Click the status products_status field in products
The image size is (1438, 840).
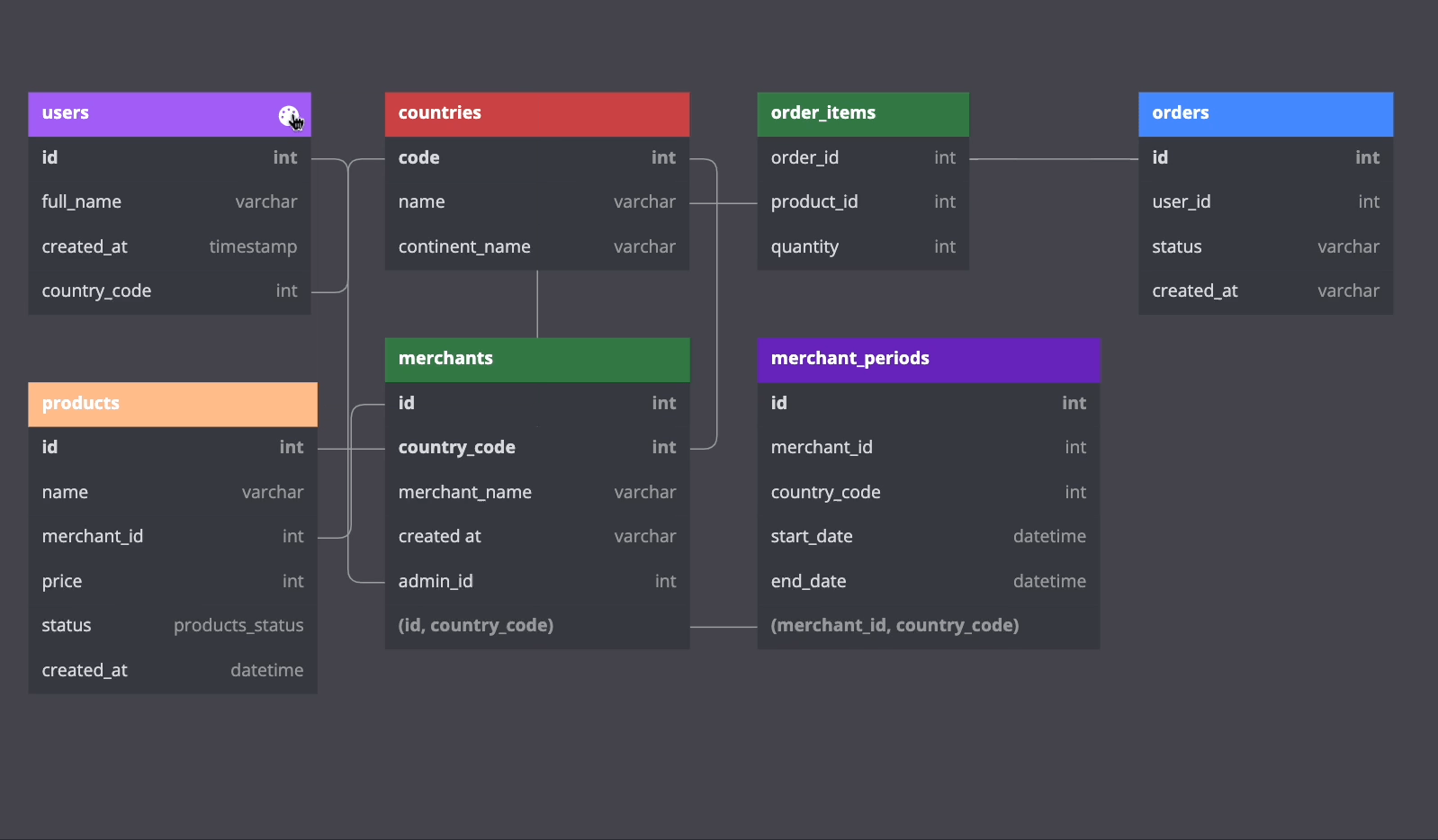(173, 626)
